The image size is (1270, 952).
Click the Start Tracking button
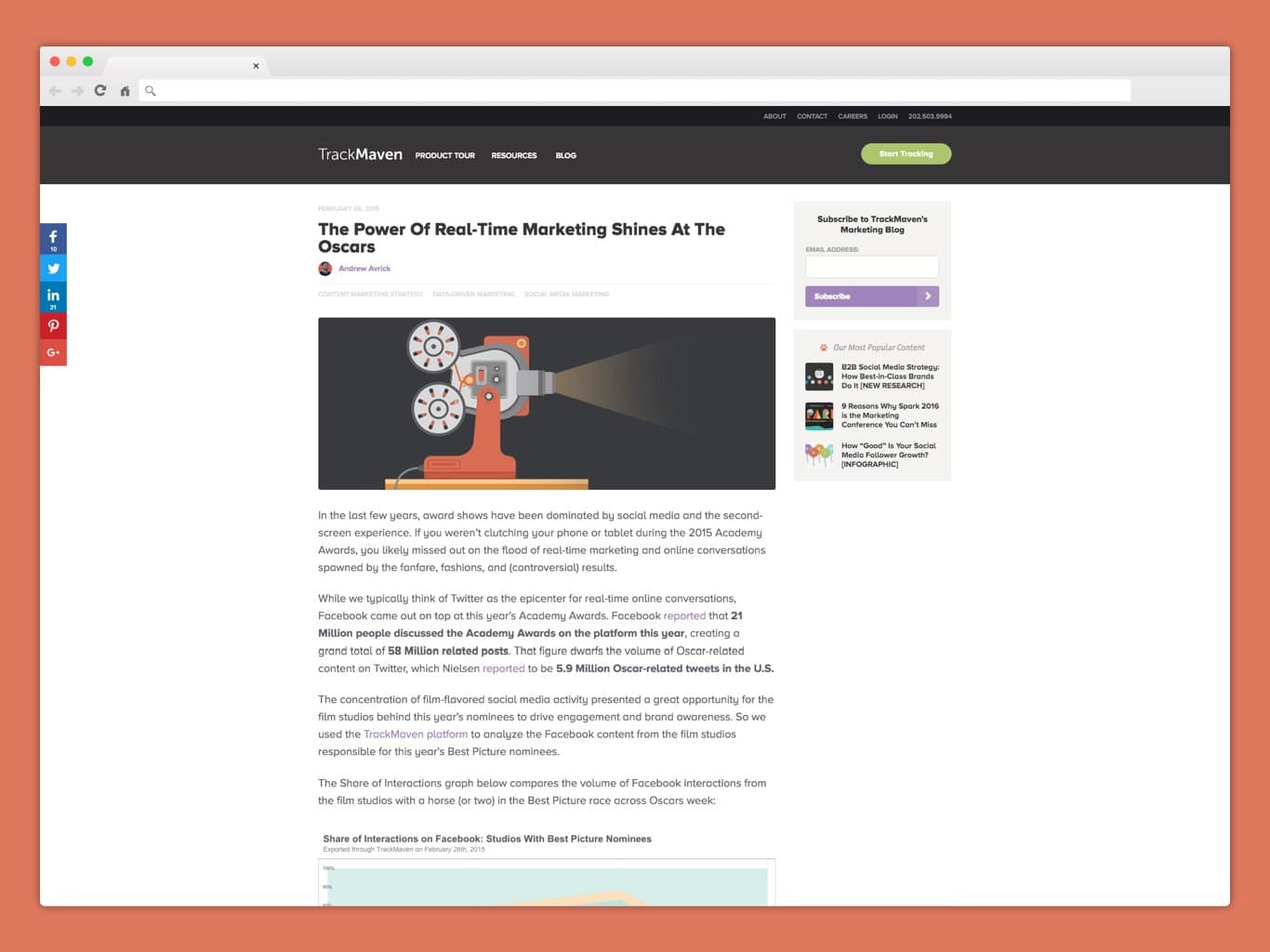point(906,153)
